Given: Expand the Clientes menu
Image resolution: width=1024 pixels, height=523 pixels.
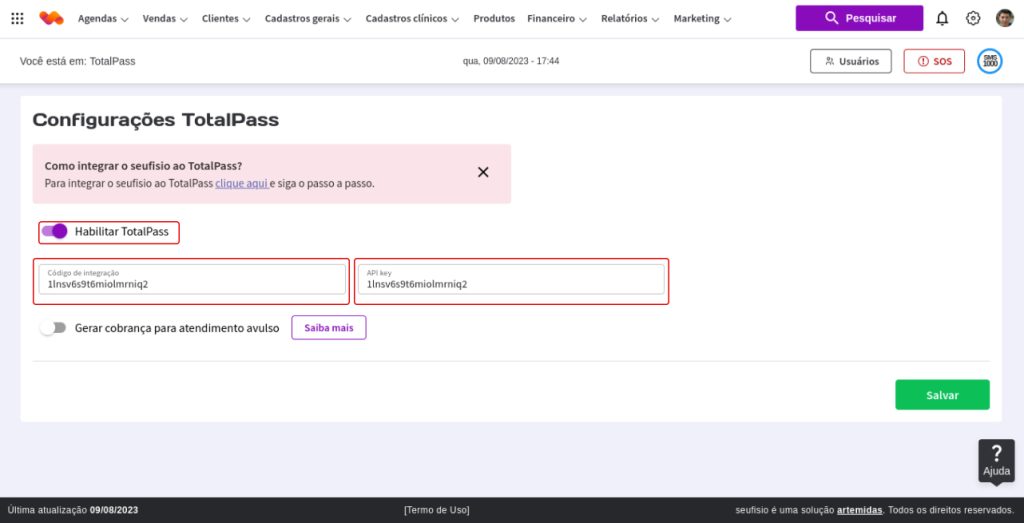Looking at the screenshot, I should [226, 19].
